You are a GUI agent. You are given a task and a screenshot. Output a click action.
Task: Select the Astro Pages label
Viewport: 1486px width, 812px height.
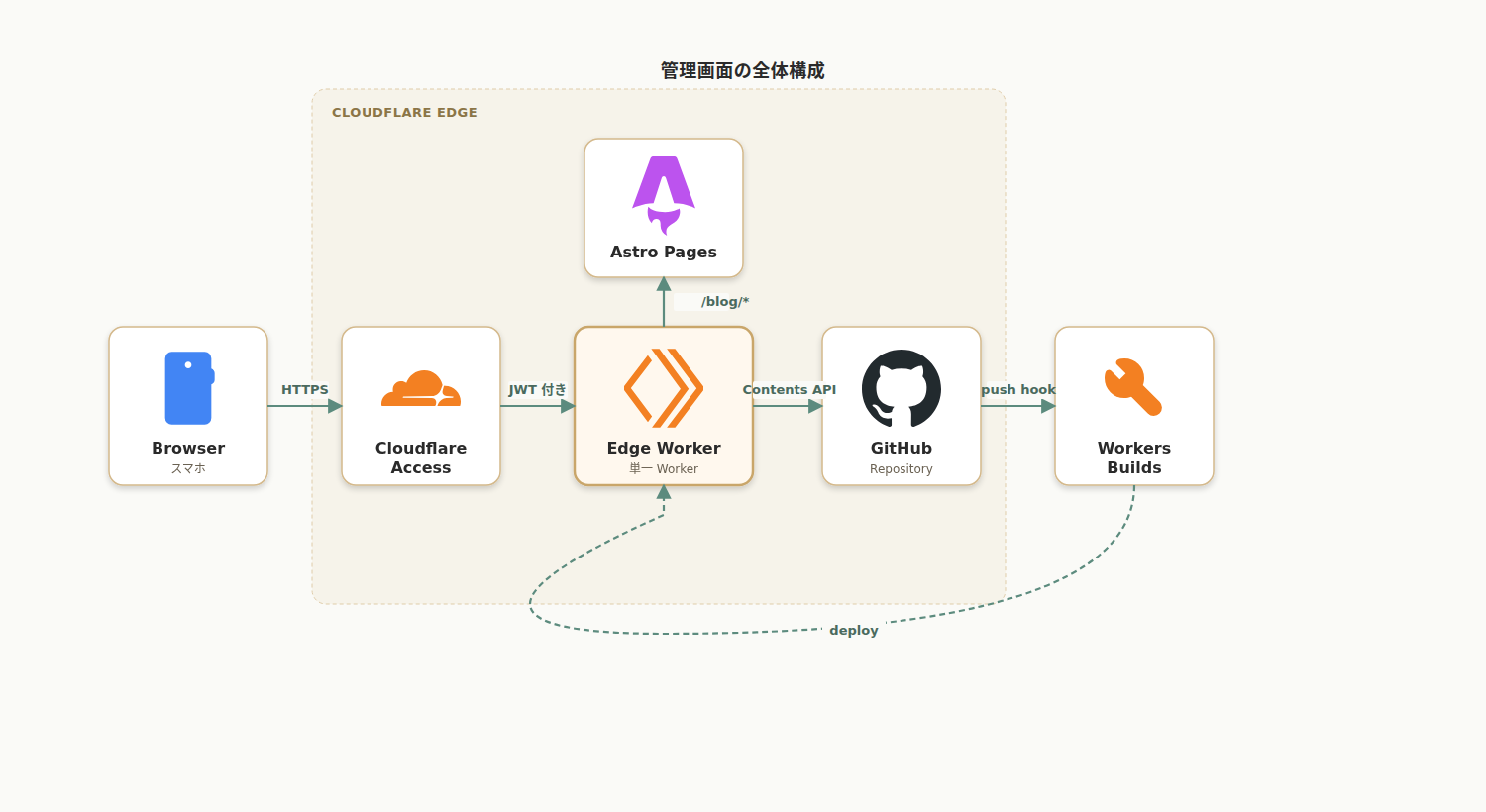click(664, 252)
